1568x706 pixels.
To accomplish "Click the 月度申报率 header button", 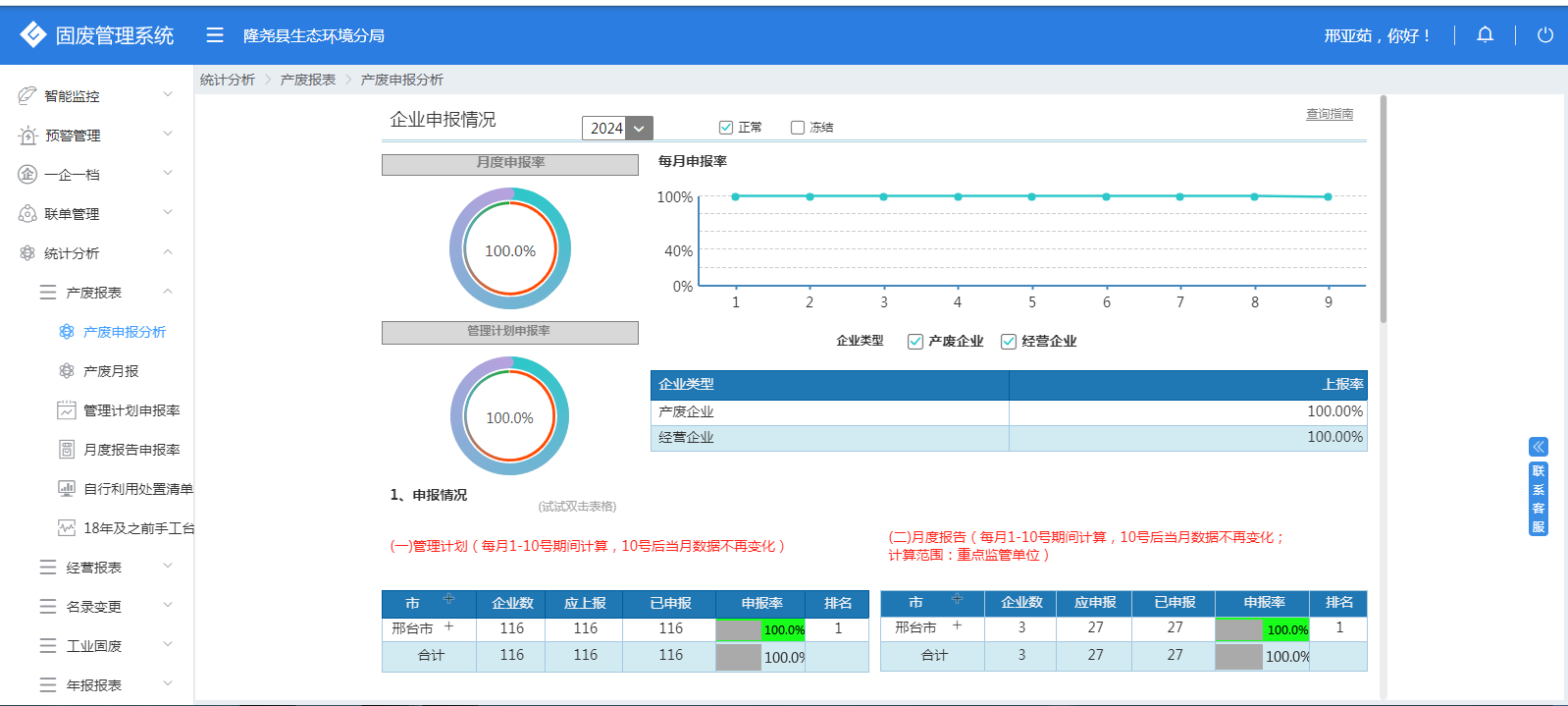I will click(x=510, y=163).
